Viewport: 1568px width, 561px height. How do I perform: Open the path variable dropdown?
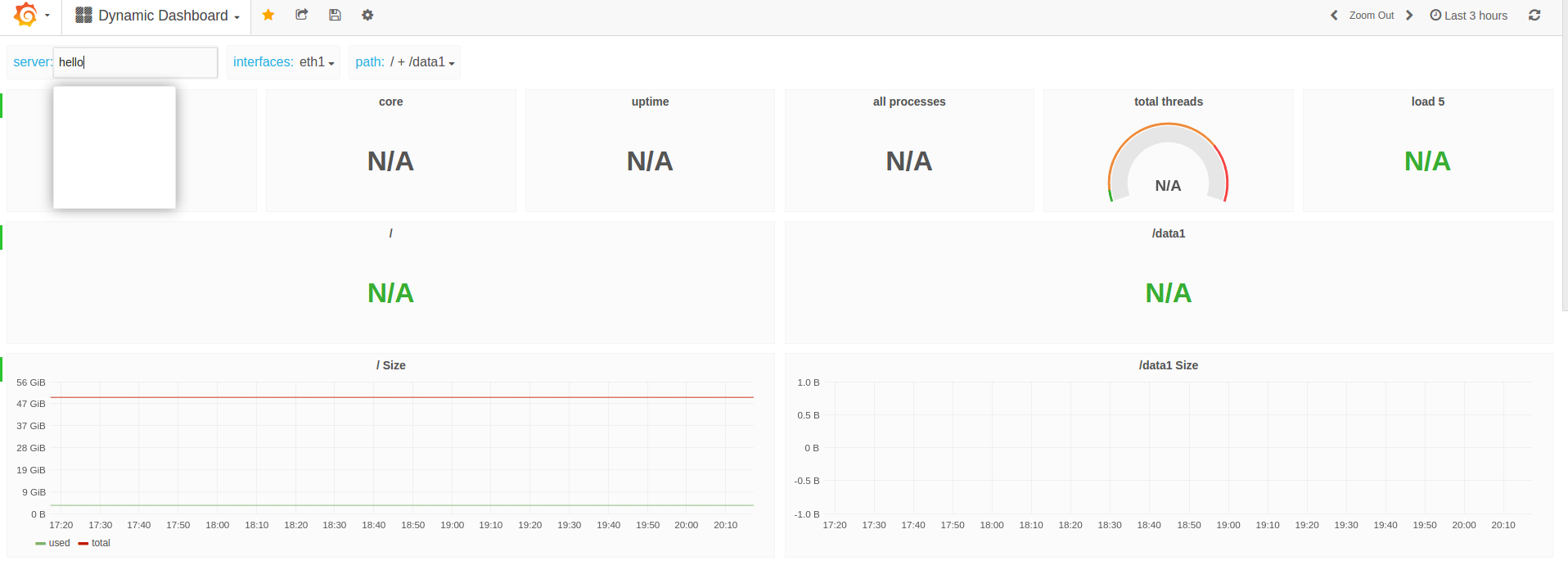(404, 62)
